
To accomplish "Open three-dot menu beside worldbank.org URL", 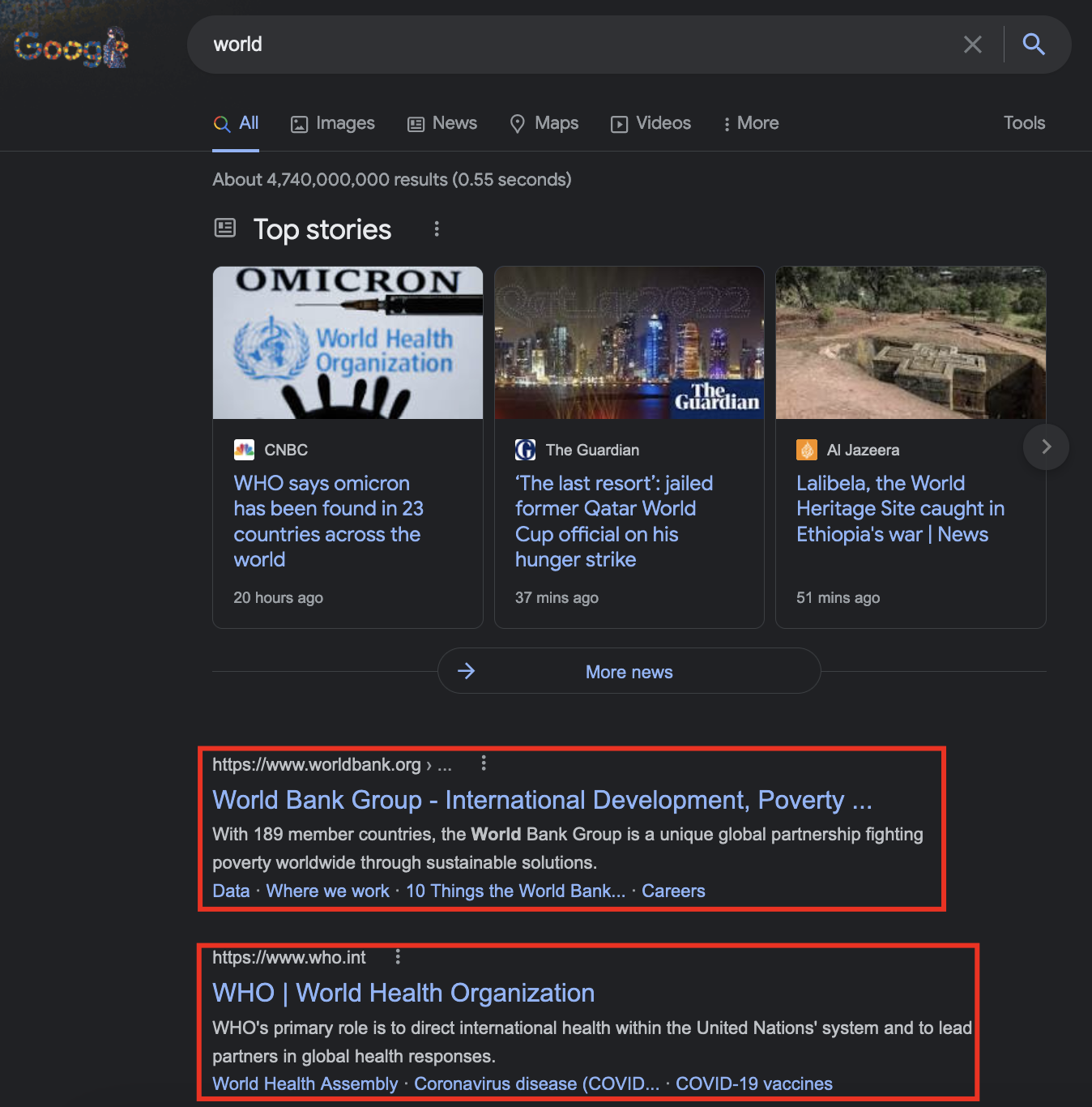I will 484,763.
